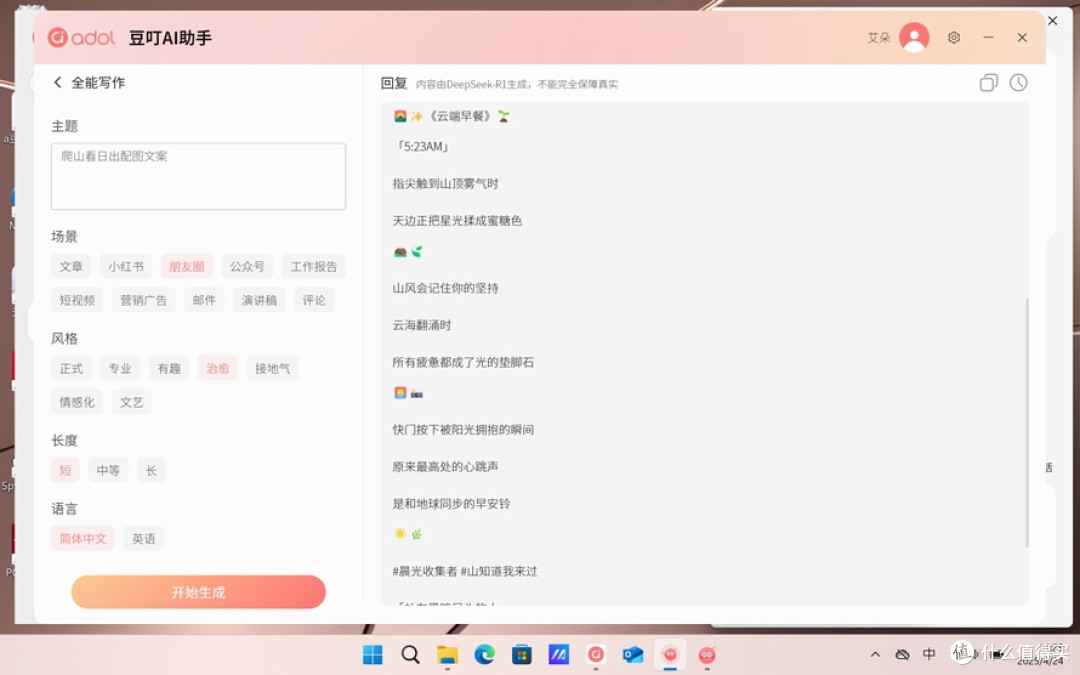Select 小红书 scene tag
The width and height of the screenshot is (1080, 675).
tap(125, 267)
